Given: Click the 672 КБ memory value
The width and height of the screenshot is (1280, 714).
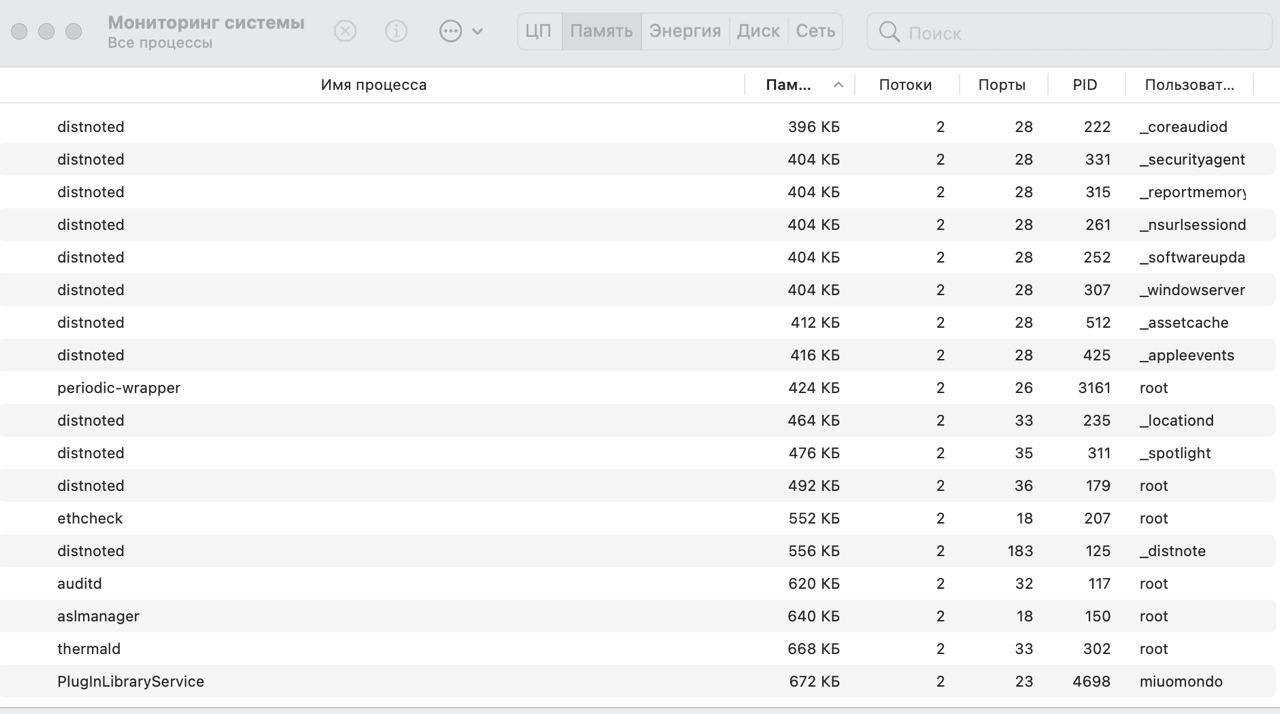Looking at the screenshot, I should (814, 681).
